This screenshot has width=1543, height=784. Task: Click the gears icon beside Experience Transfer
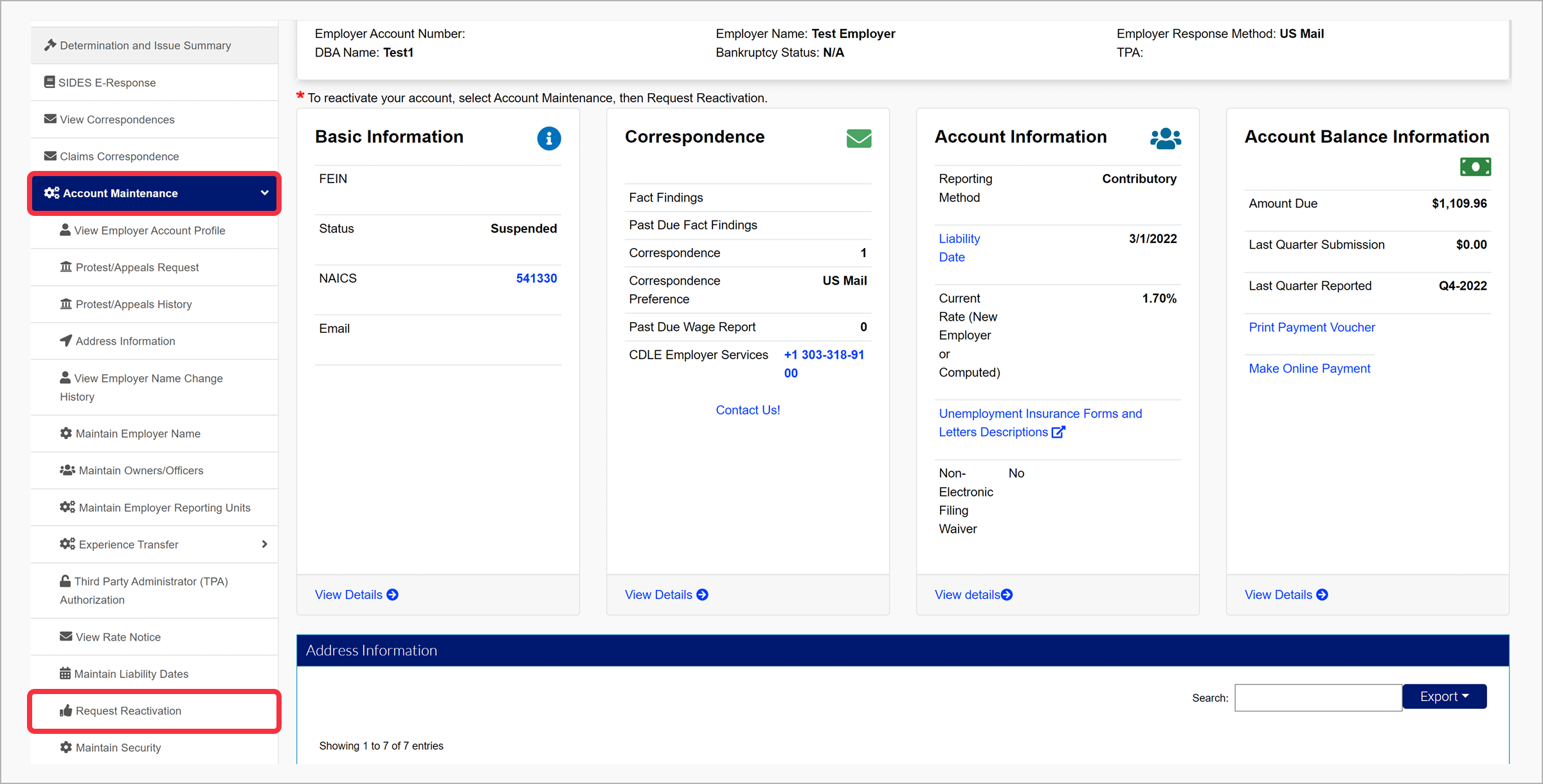coord(68,544)
